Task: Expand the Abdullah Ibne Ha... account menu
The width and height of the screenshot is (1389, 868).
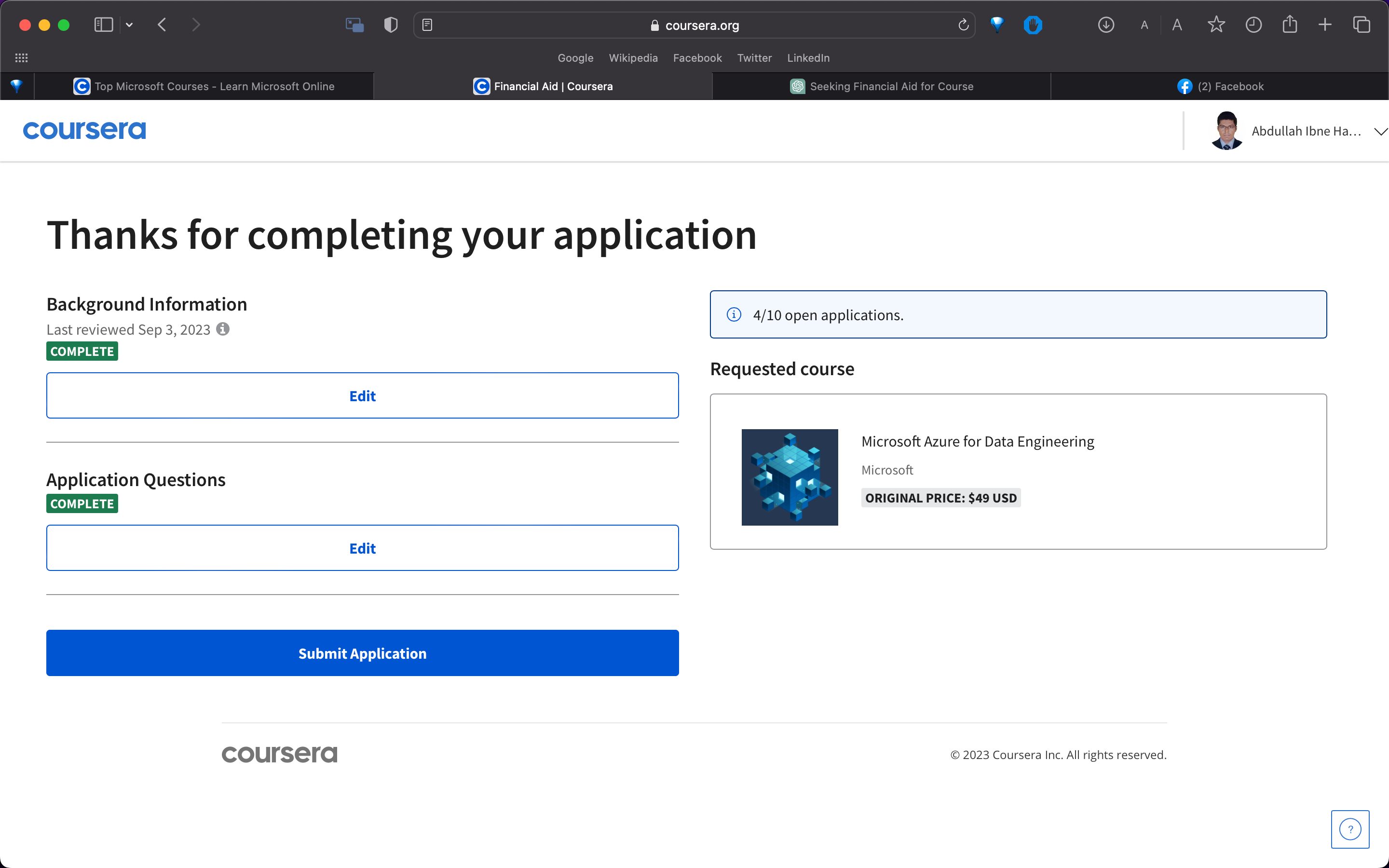Action: tap(1381, 132)
